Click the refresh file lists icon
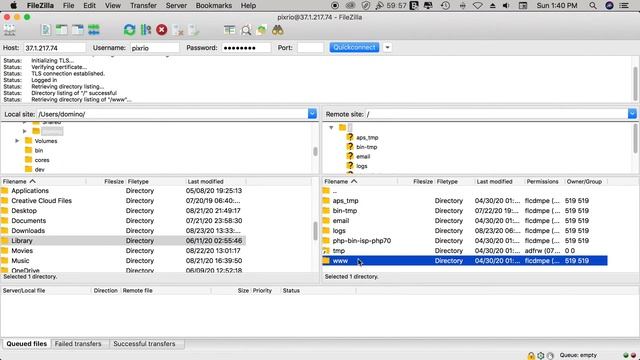640x360 pixels. (129, 30)
